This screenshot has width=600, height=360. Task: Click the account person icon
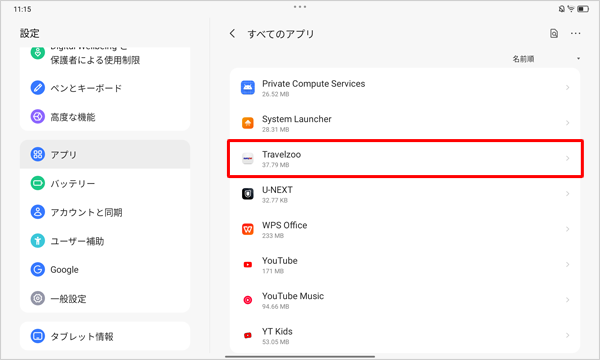[x=38, y=212]
